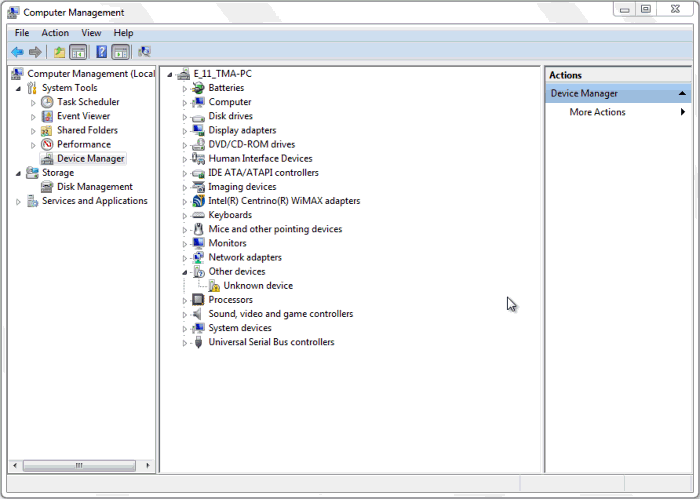Click the DVD/CD-ROM drives icon

click(198, 145)
